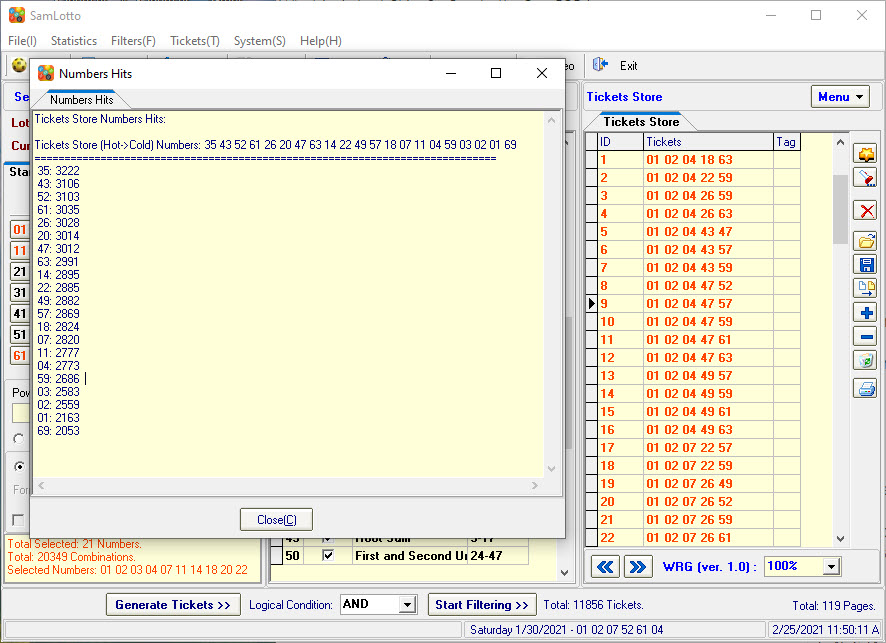Click the starred favorites icon beside Tickets Store
Image resolution: width=886 pixels, height=643 pixels.
pyautogui.click(x=865, y=154)
